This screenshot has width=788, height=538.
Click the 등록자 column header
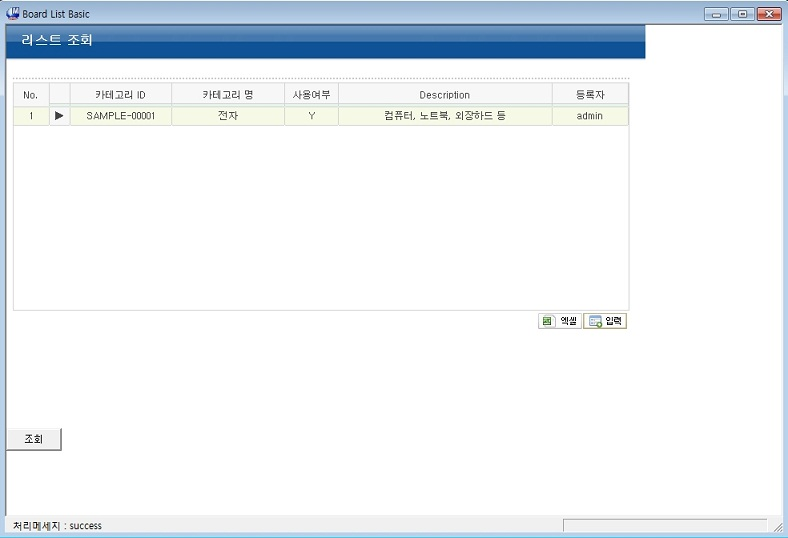590,95
